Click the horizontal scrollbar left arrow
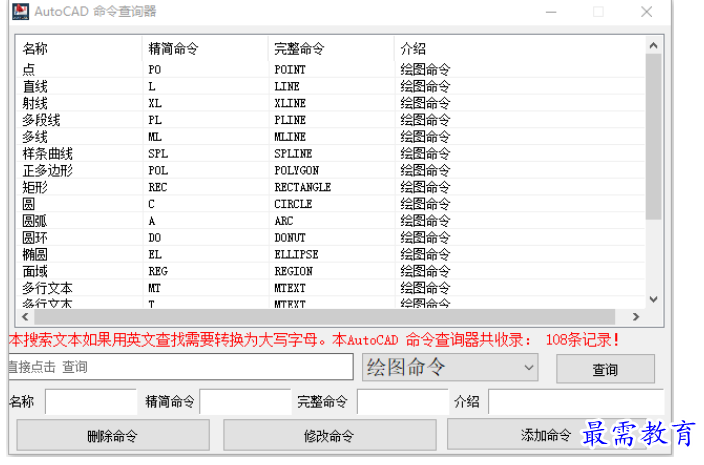The height and width of the screenshot is (465, 704). (25, 317)
